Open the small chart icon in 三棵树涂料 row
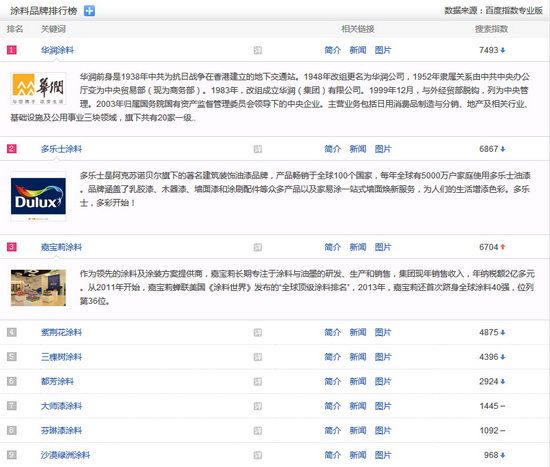Viewport: 550px width, 467px height. (258, 357)
